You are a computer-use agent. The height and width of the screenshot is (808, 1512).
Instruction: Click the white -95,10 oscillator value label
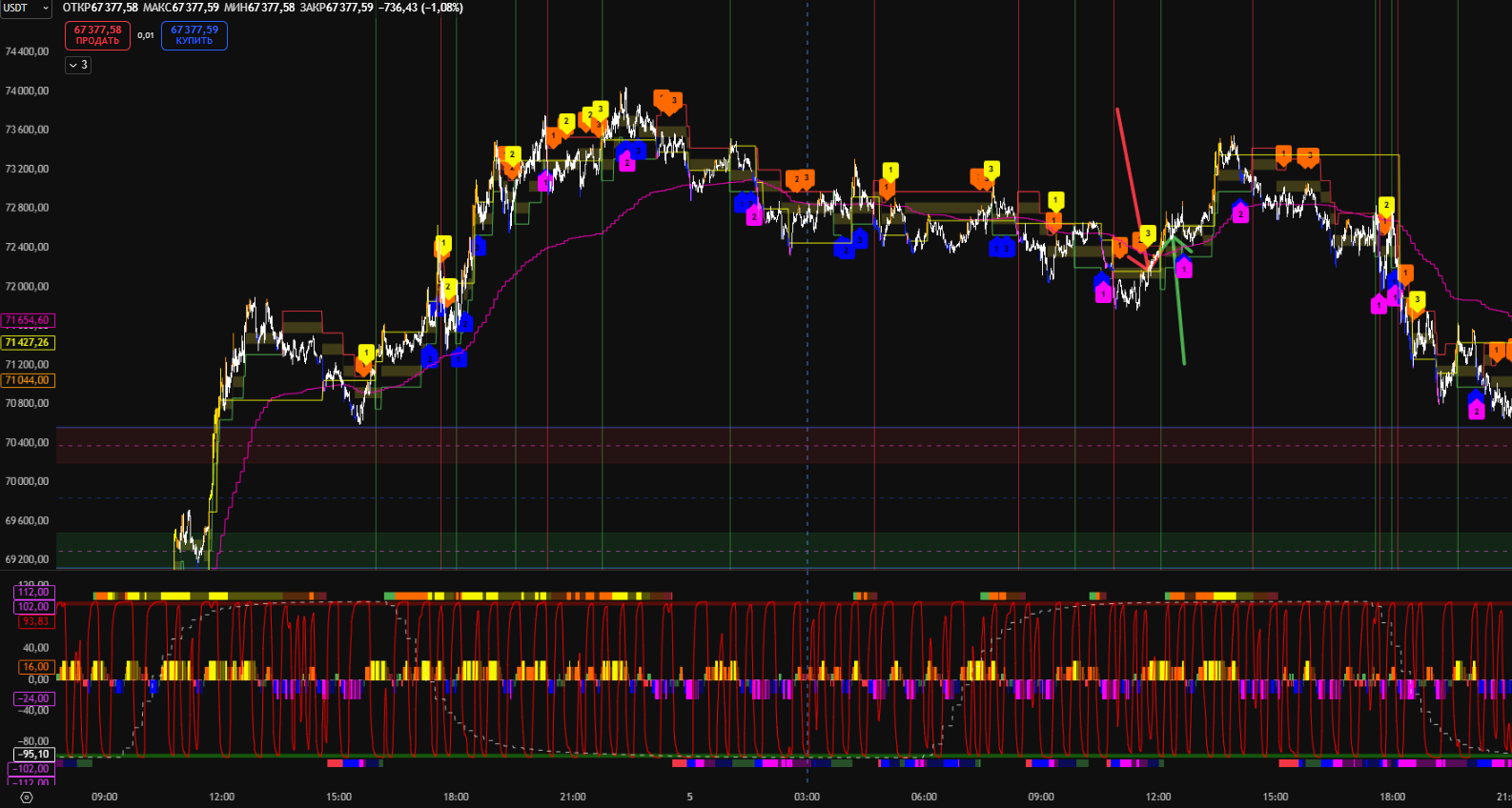click(33, 755)
